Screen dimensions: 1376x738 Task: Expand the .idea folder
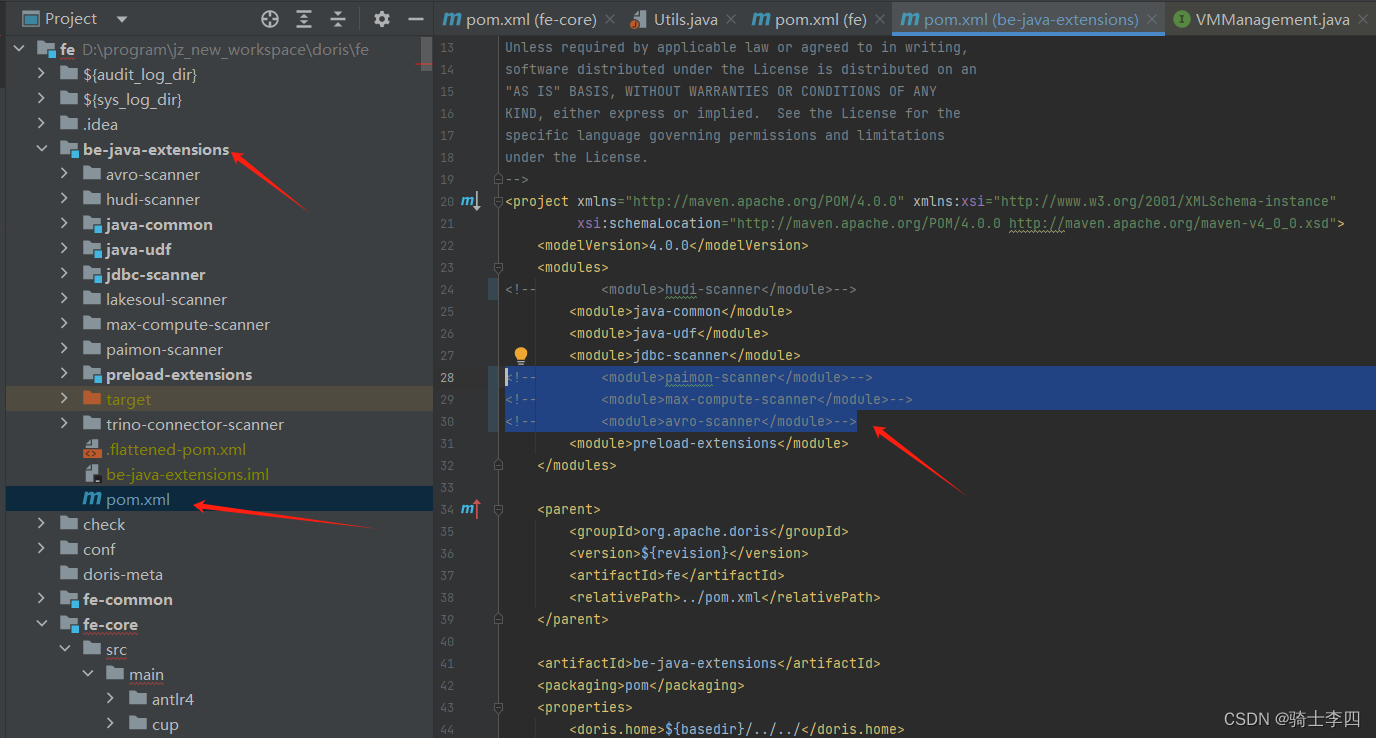coord(41,124)
